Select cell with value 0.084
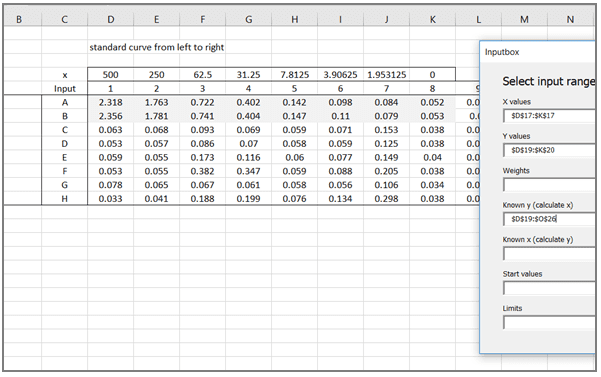 [386, 102]
